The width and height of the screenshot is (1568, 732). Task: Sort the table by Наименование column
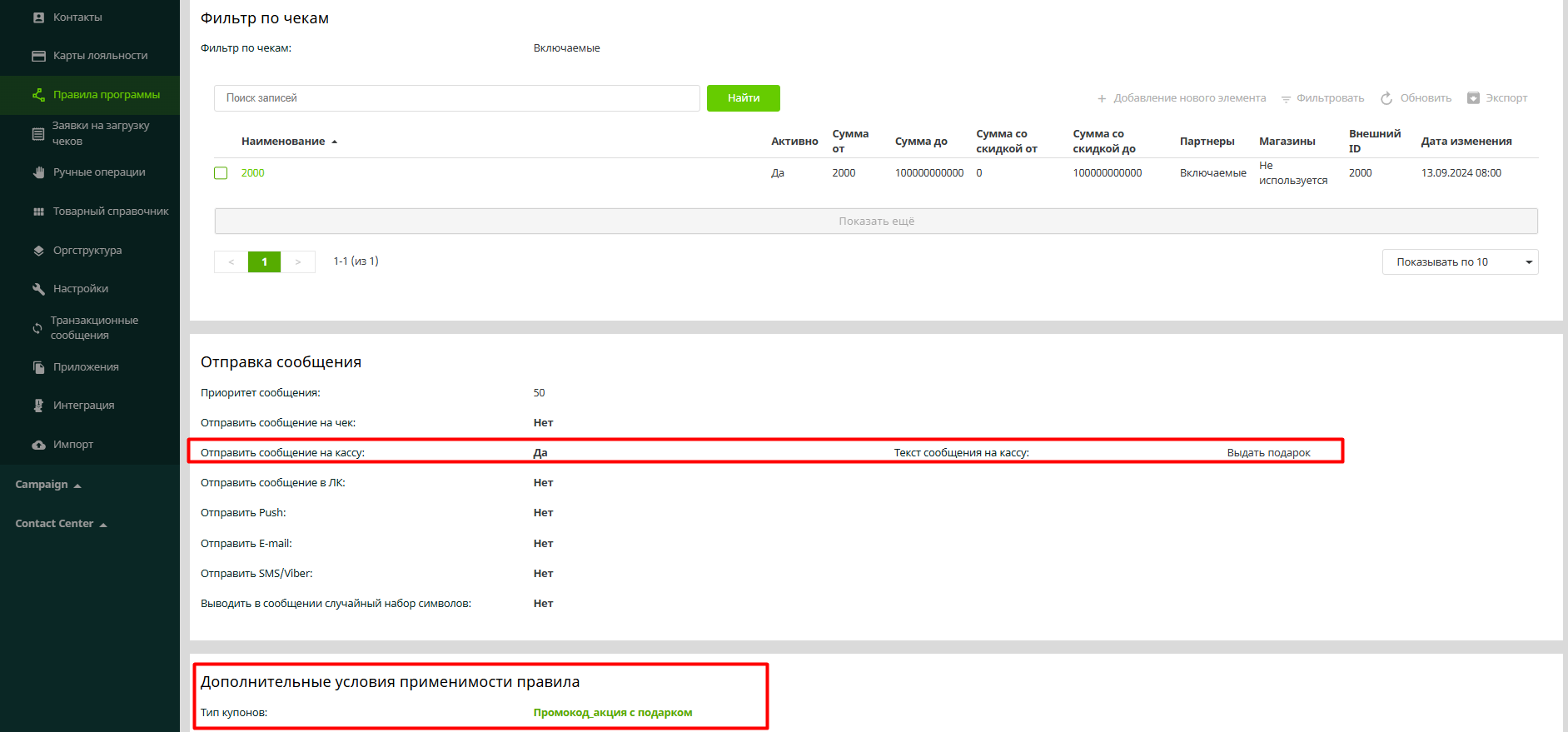(x=283, y=142)
